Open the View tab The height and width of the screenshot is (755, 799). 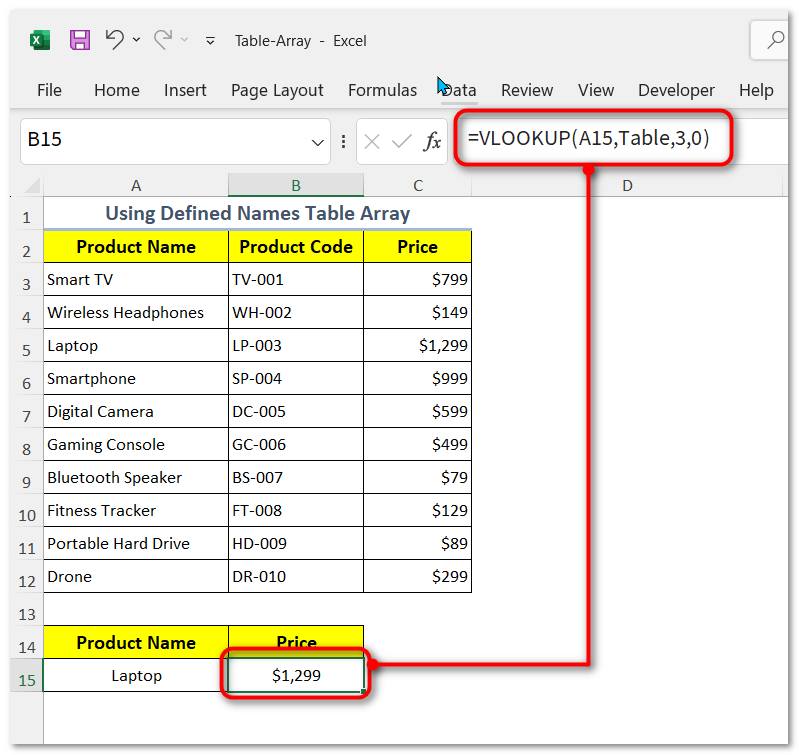[596, 90]
